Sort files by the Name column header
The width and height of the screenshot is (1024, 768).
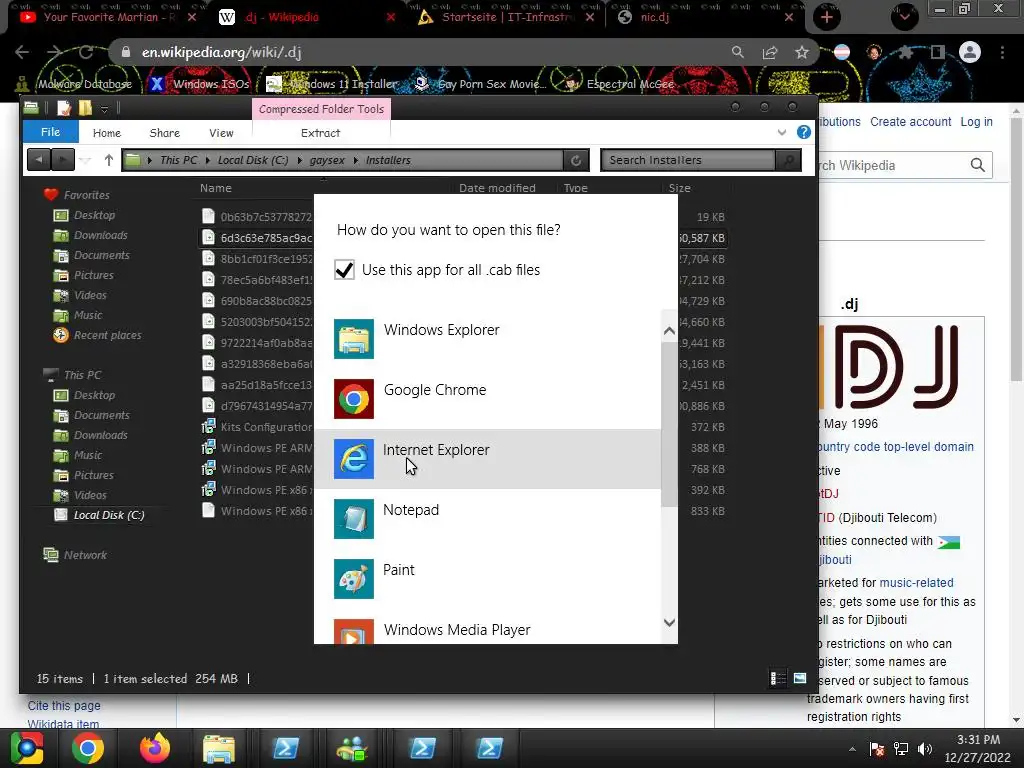point(216,188)
